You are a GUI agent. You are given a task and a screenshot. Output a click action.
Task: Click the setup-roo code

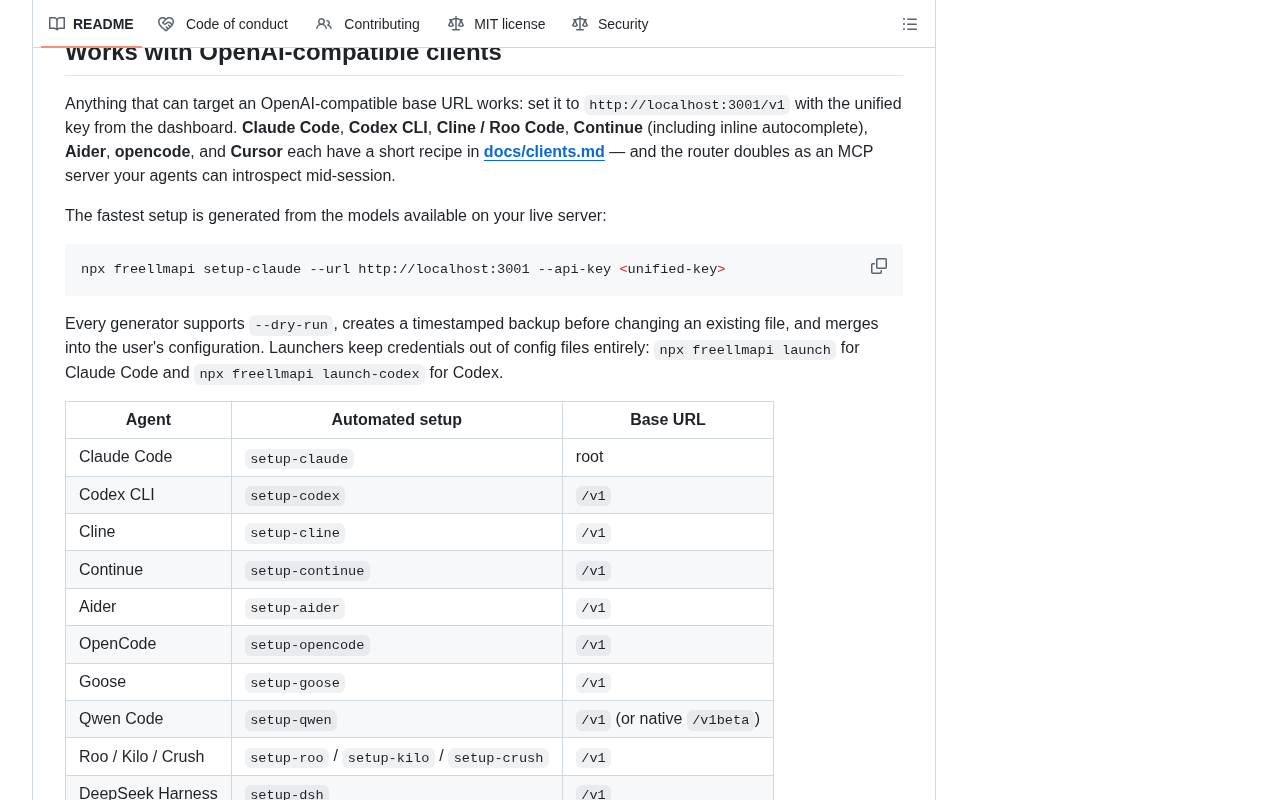[287, 758]
